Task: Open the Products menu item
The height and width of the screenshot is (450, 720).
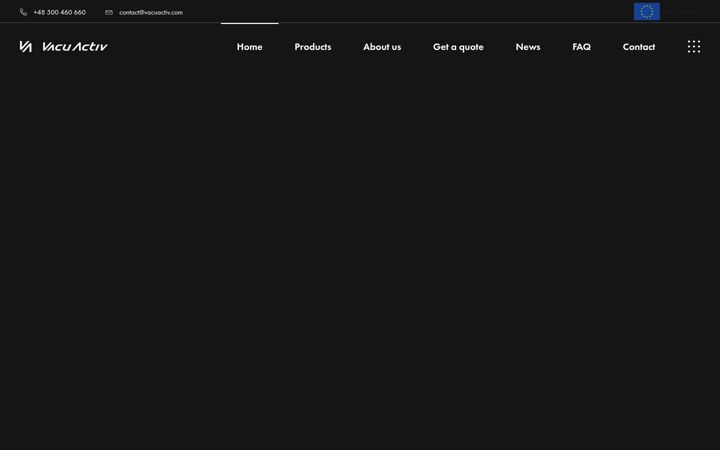Action: 313,47
